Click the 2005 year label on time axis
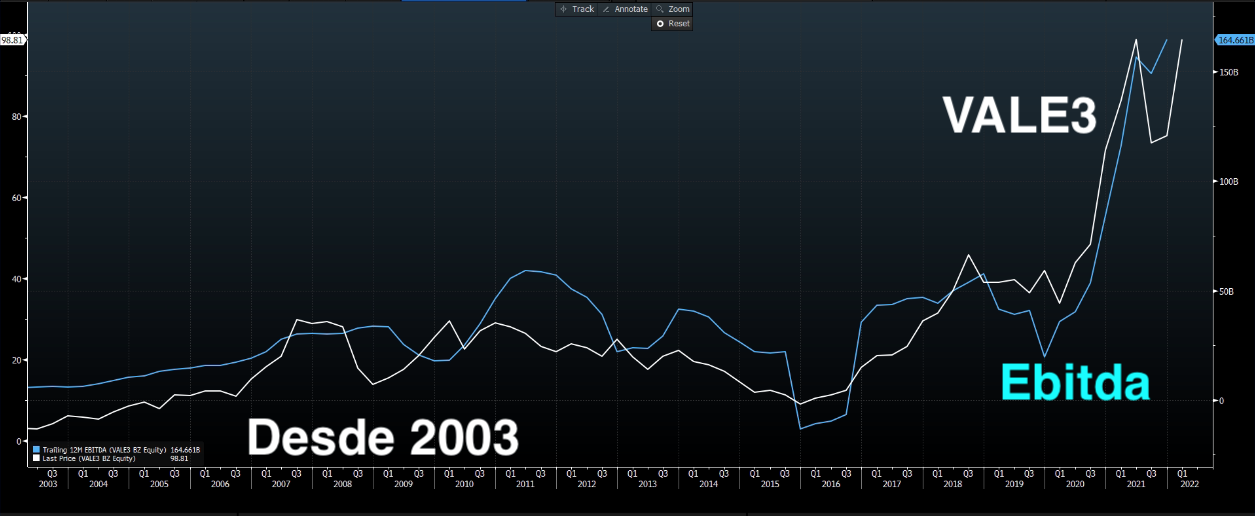Viewport: 1255px width, 516px height. 159,484
